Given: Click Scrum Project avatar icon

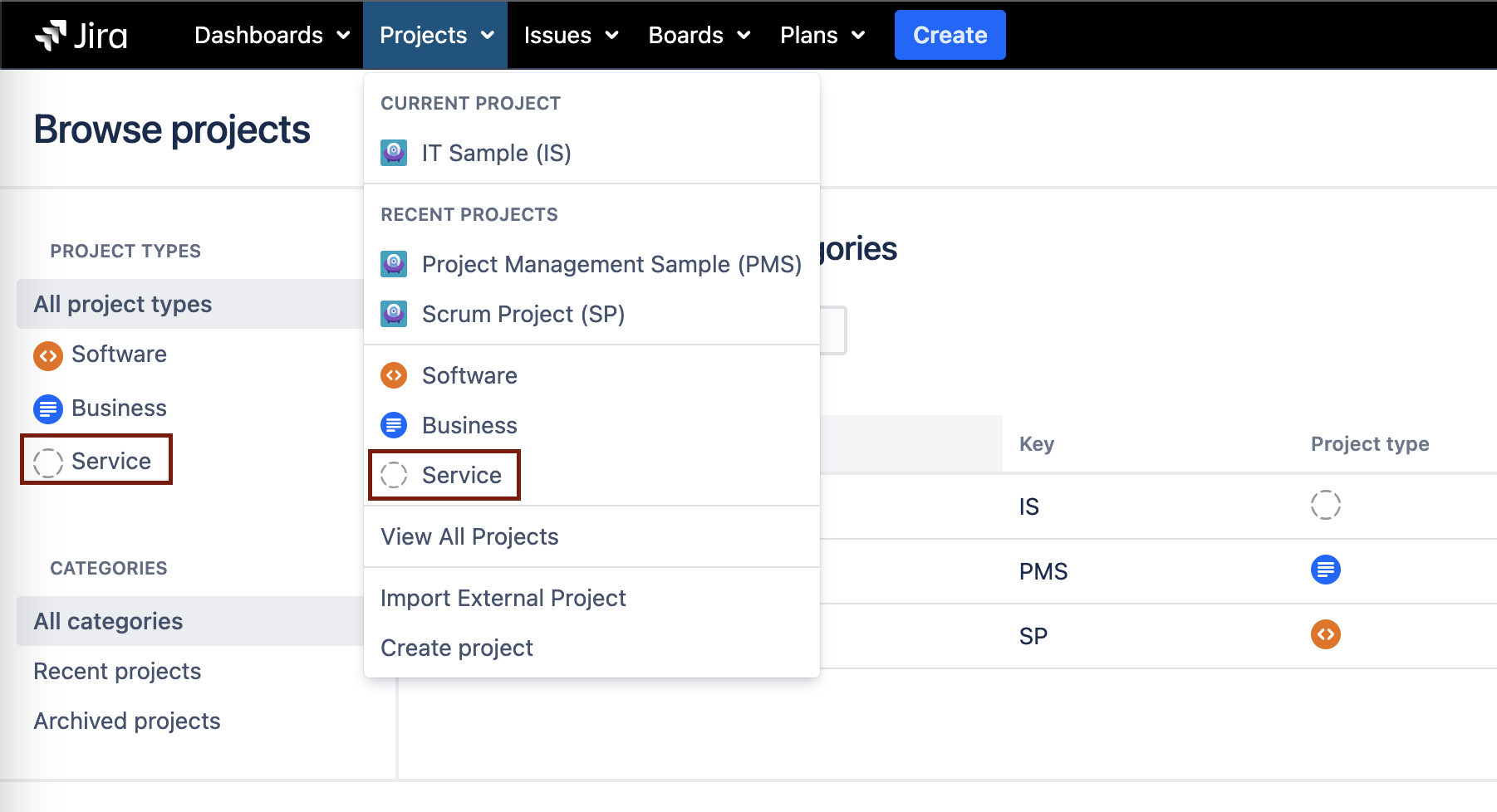Looking at the screenshot, I should coord(394,314).
